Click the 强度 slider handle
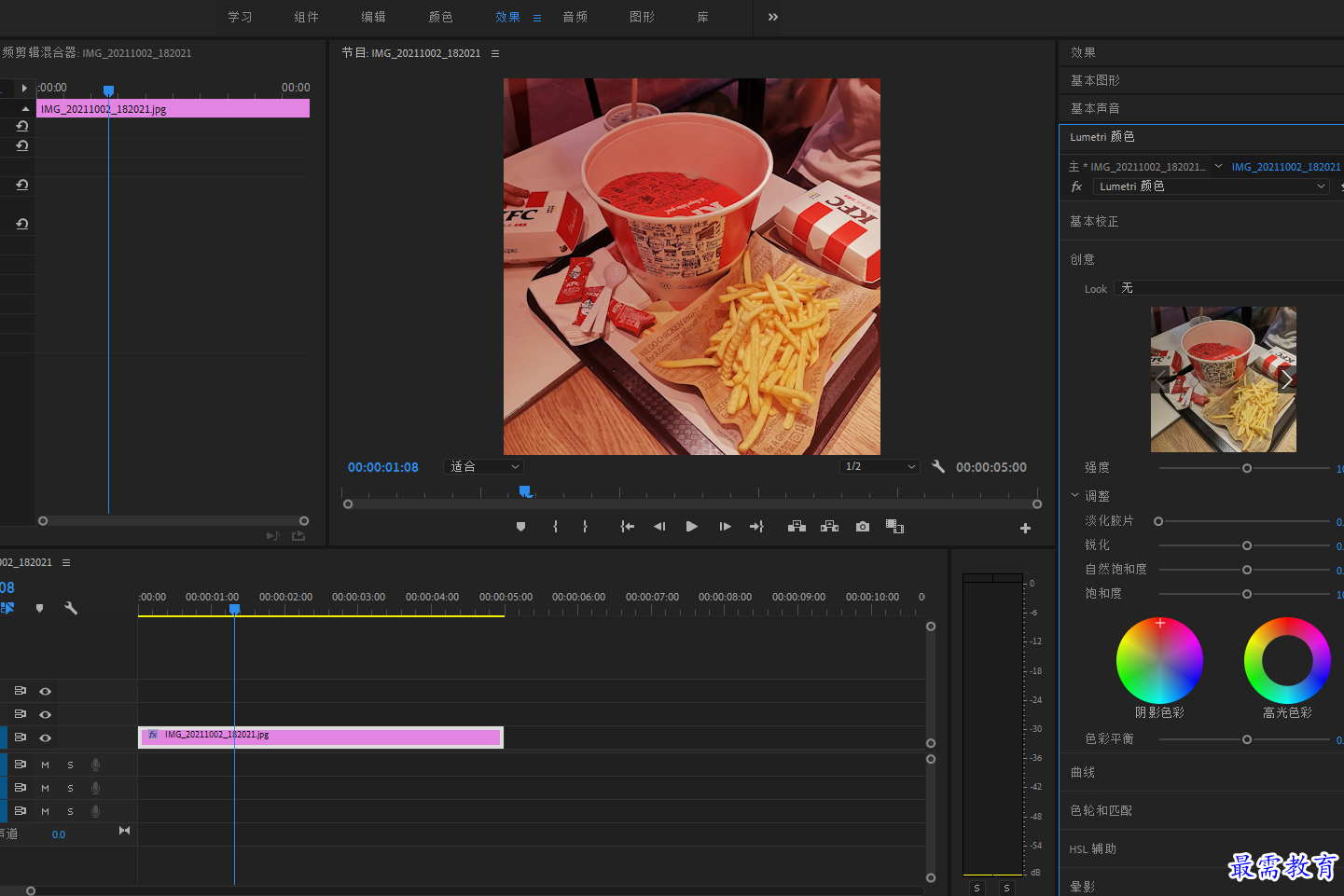1344x896 pixels. [x=1247, y=468]
